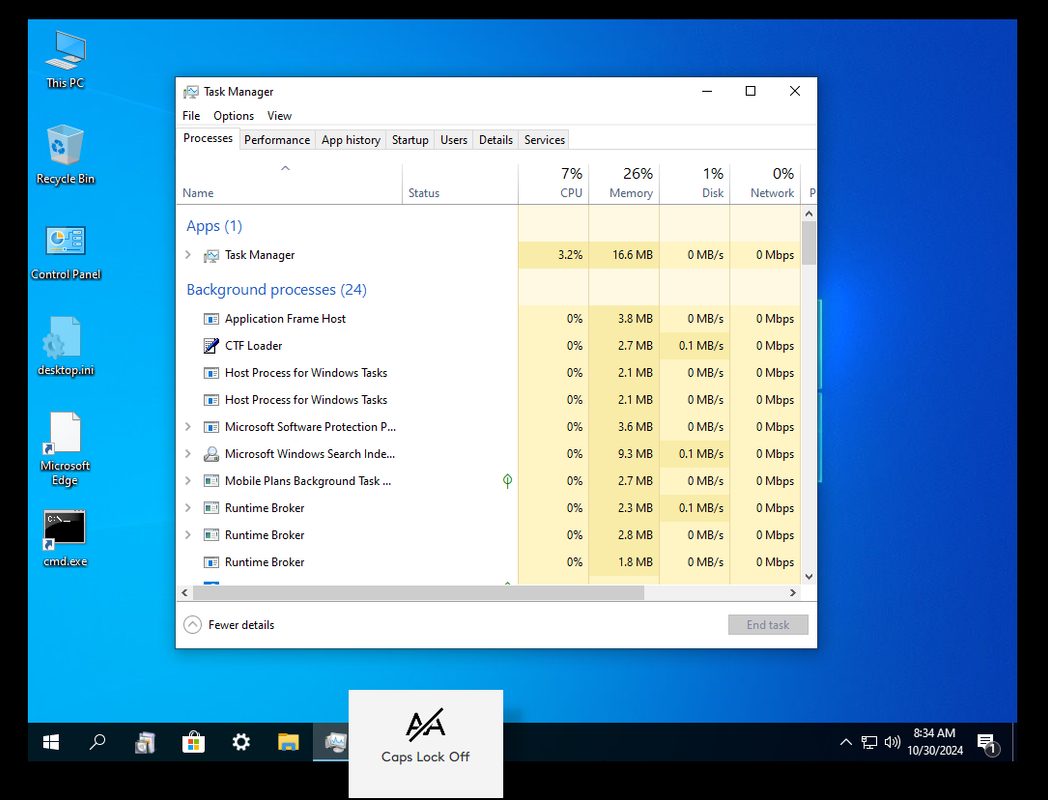Expand the Runtime Broker row using 2.8 MB
Screen dimensions: 1048x800
(188, 535)
